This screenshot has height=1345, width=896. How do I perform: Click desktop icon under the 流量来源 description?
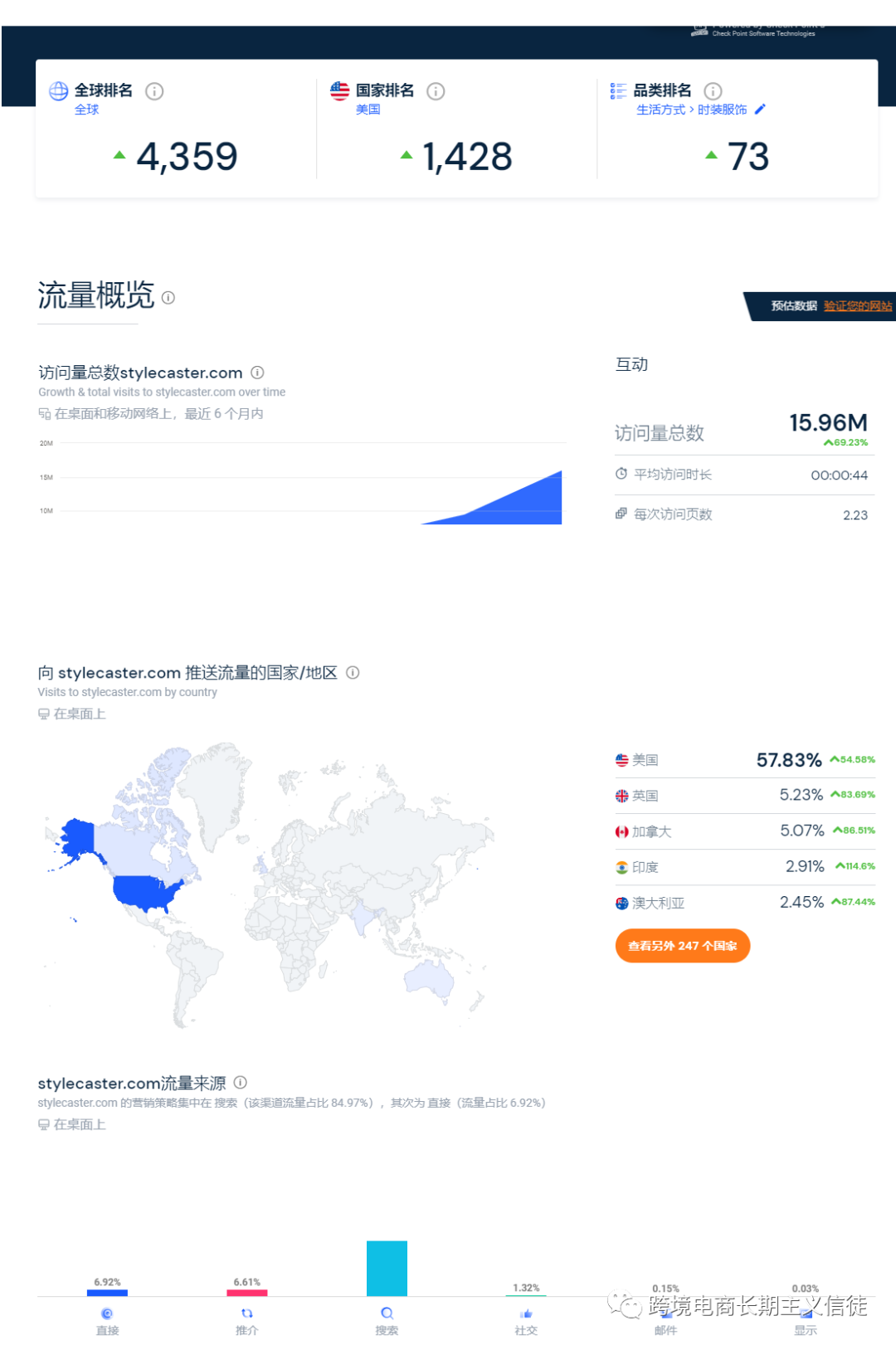point(44,1124)
